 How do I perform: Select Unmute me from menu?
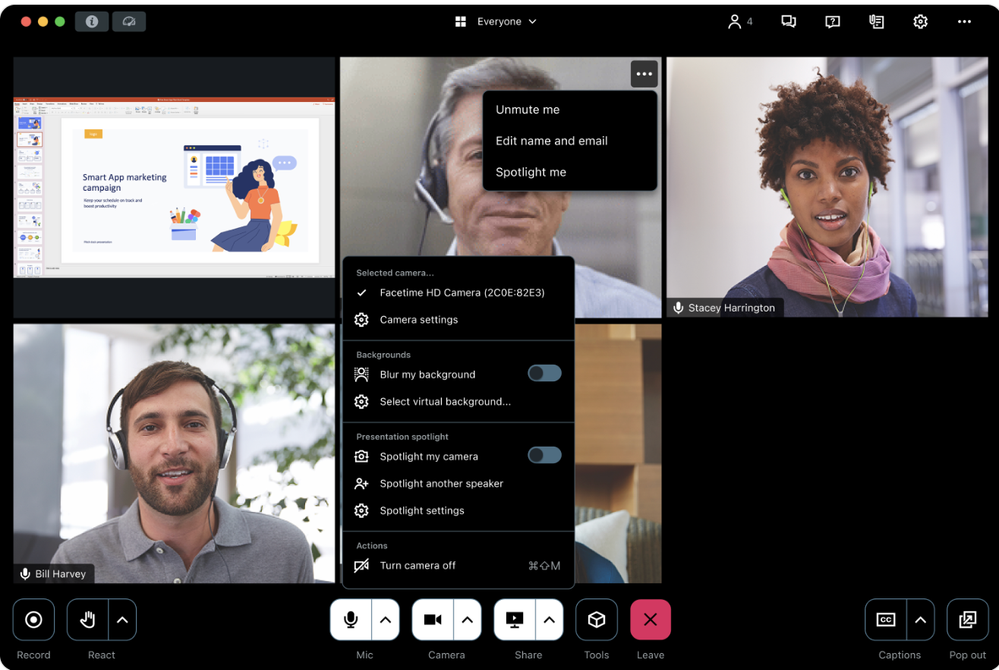[528, 109]
